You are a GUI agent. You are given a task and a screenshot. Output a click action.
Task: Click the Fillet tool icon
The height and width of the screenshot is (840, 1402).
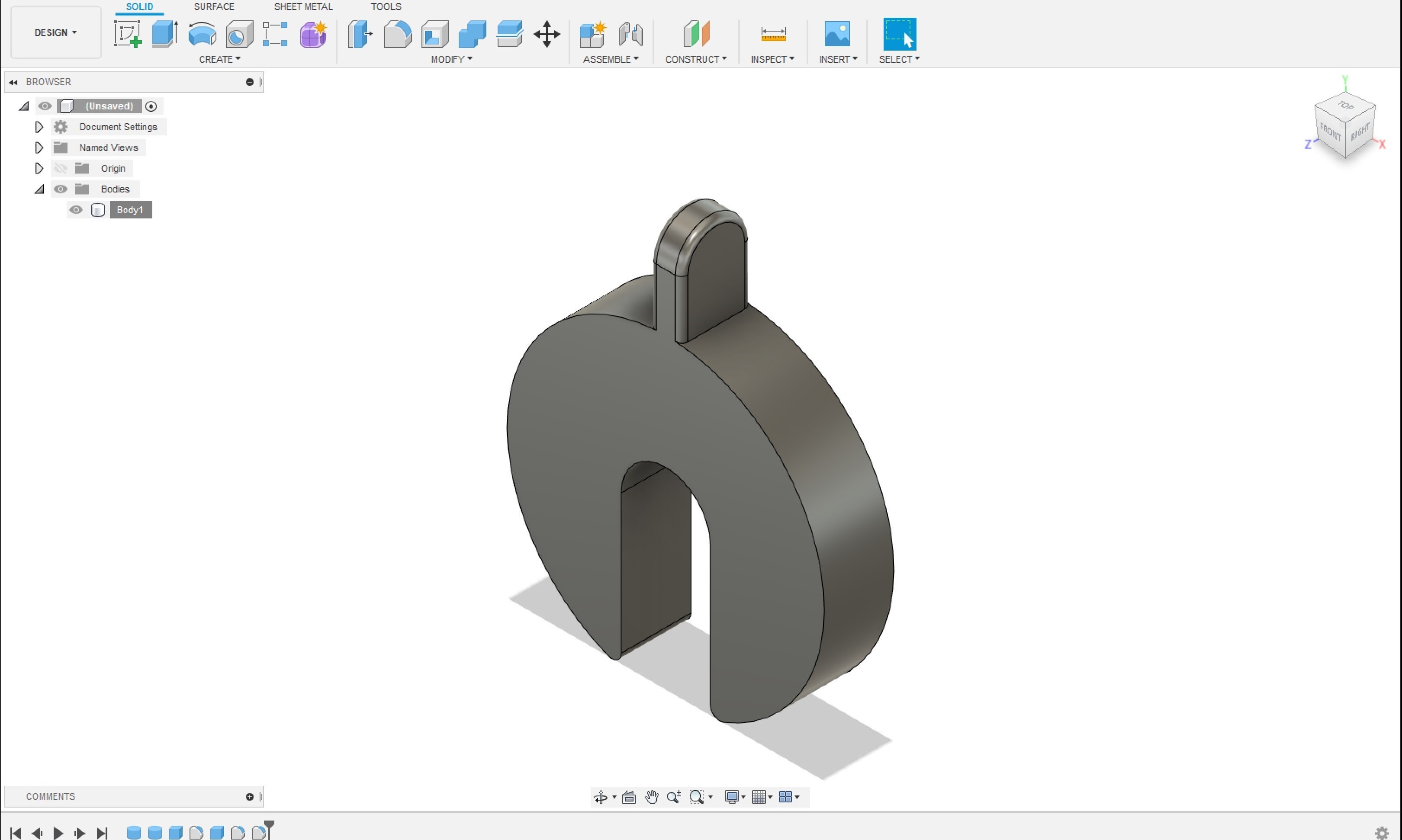(398, 34)
